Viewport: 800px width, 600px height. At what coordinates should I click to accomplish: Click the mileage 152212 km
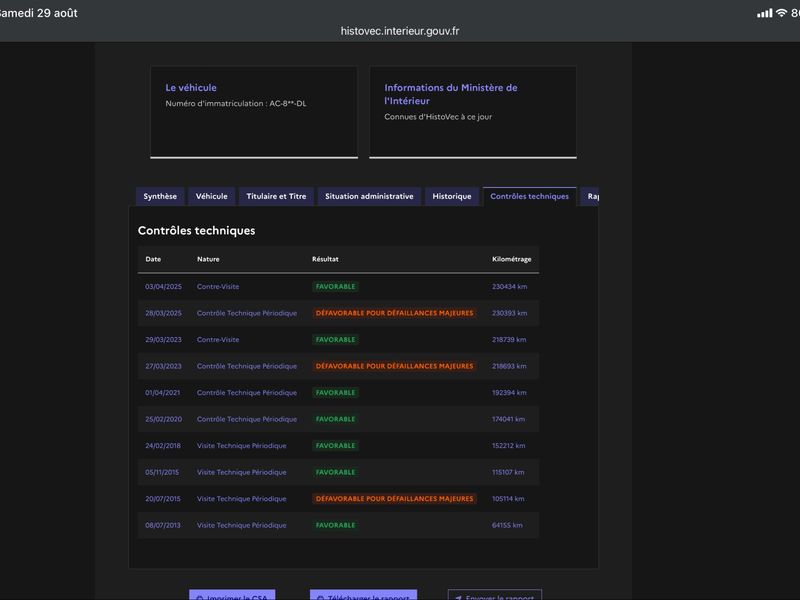pos(509,446)
